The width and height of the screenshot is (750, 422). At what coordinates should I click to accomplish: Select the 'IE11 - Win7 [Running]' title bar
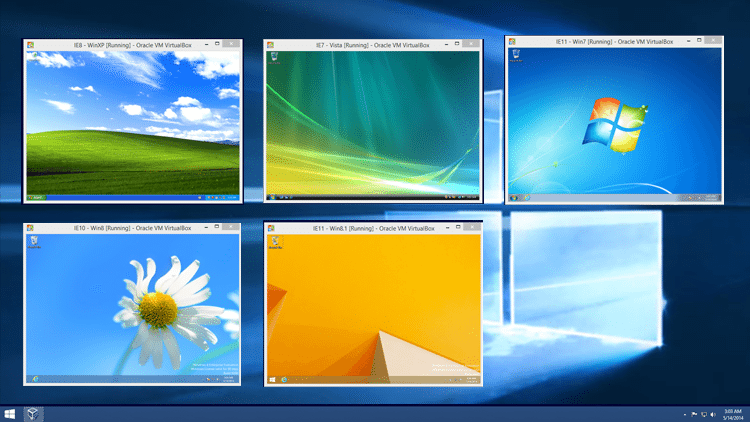coord(614,42)
